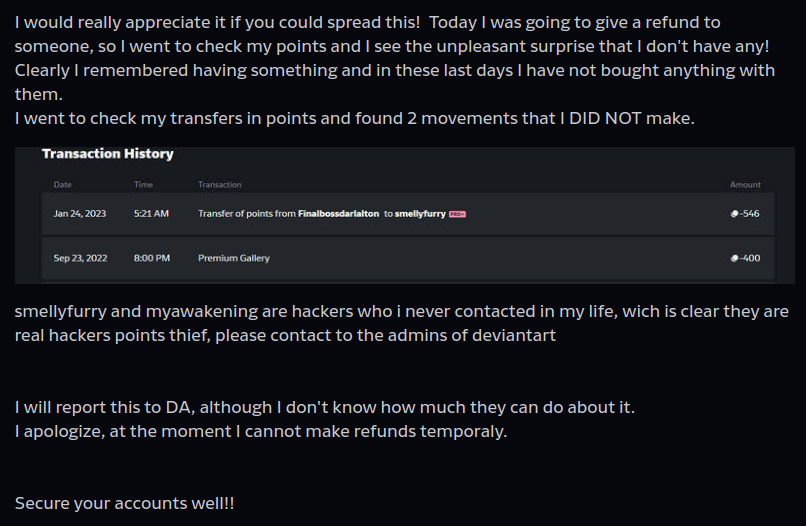Click the Amount column header
This screenshot has height=526, width=806.
(745, 185)
